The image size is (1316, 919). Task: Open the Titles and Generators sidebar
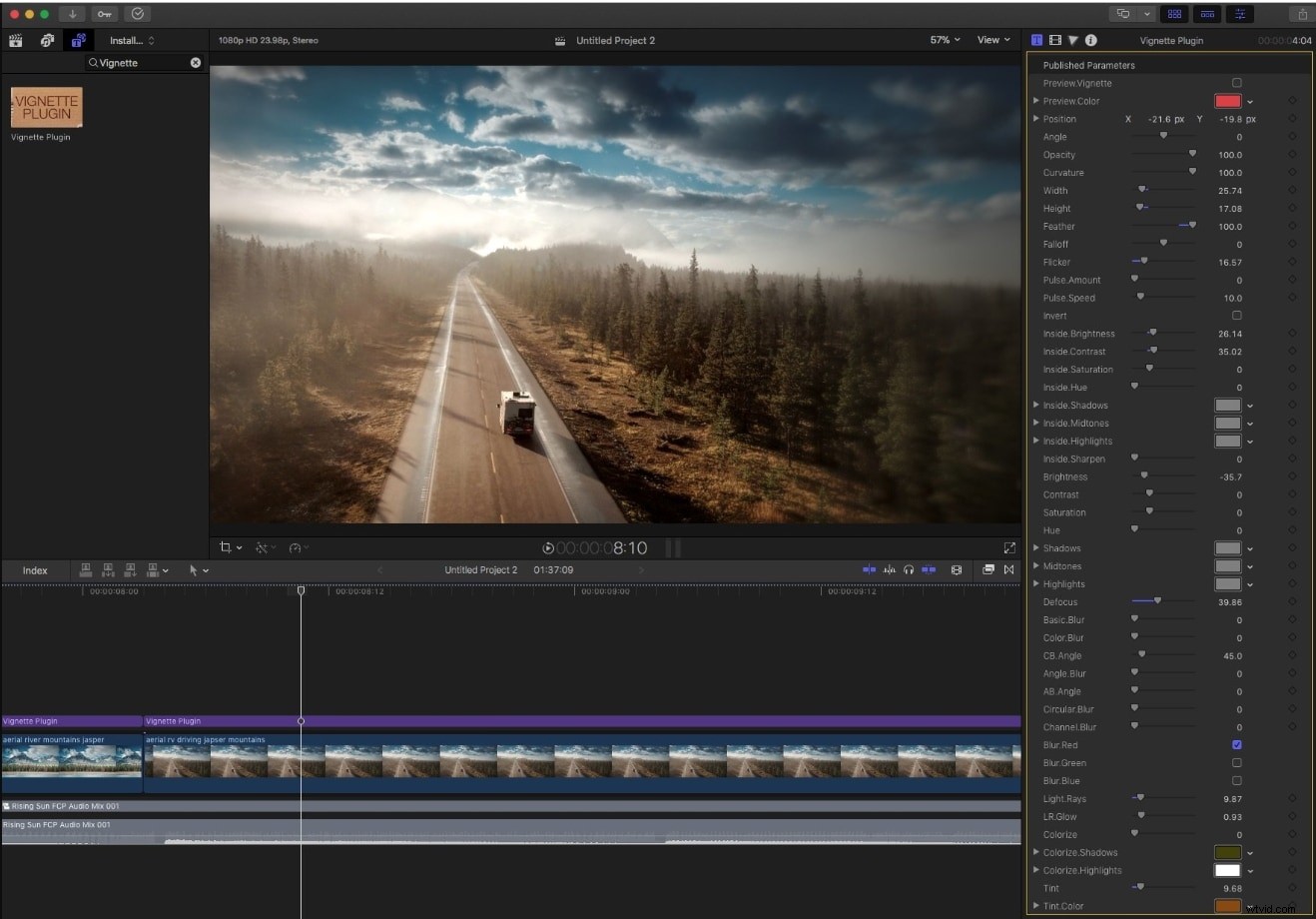[x=78, y=40]
